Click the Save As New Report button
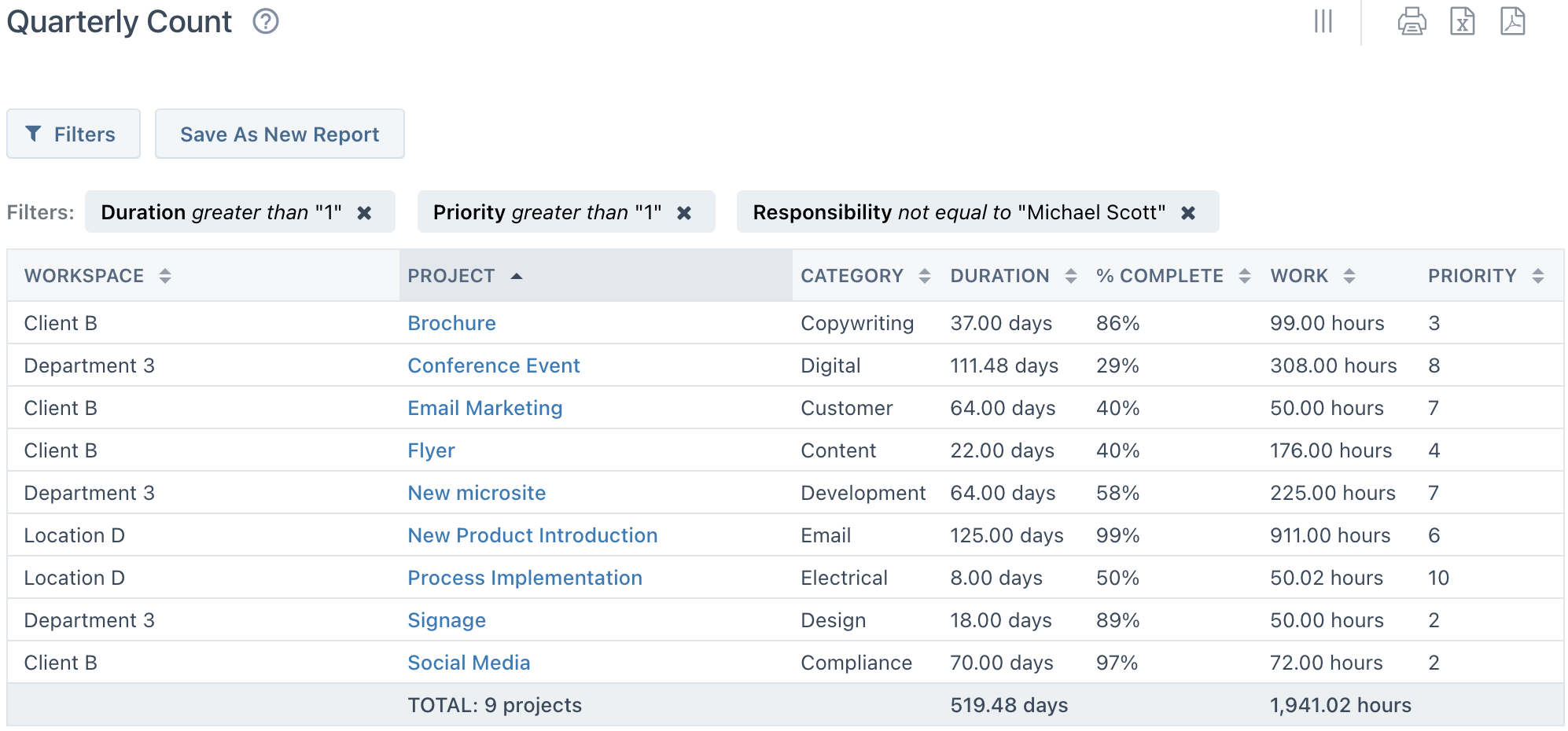Screen dimensions: 1568x731 279,134
